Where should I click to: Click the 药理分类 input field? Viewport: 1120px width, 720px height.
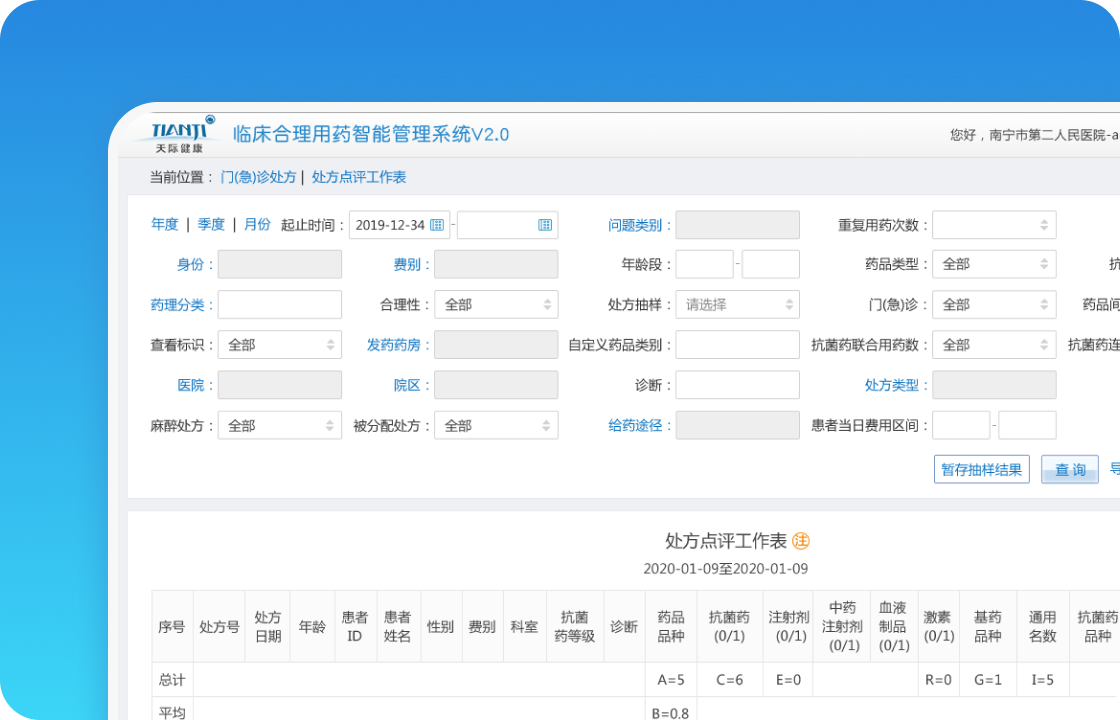pyautogui.click(x=280, y=305)
